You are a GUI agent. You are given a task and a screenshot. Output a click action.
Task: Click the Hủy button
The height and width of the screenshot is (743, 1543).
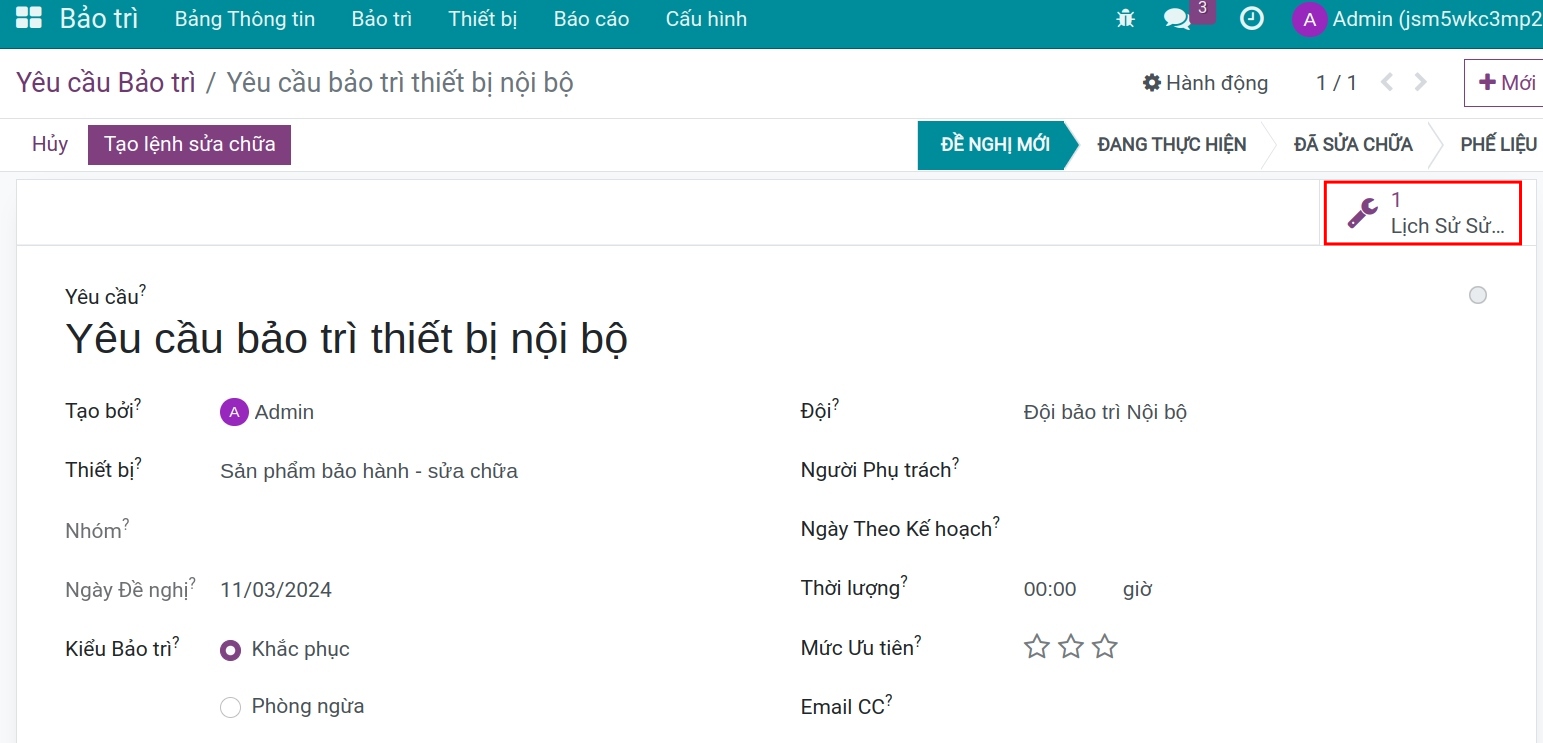click(x=50, y=144)
